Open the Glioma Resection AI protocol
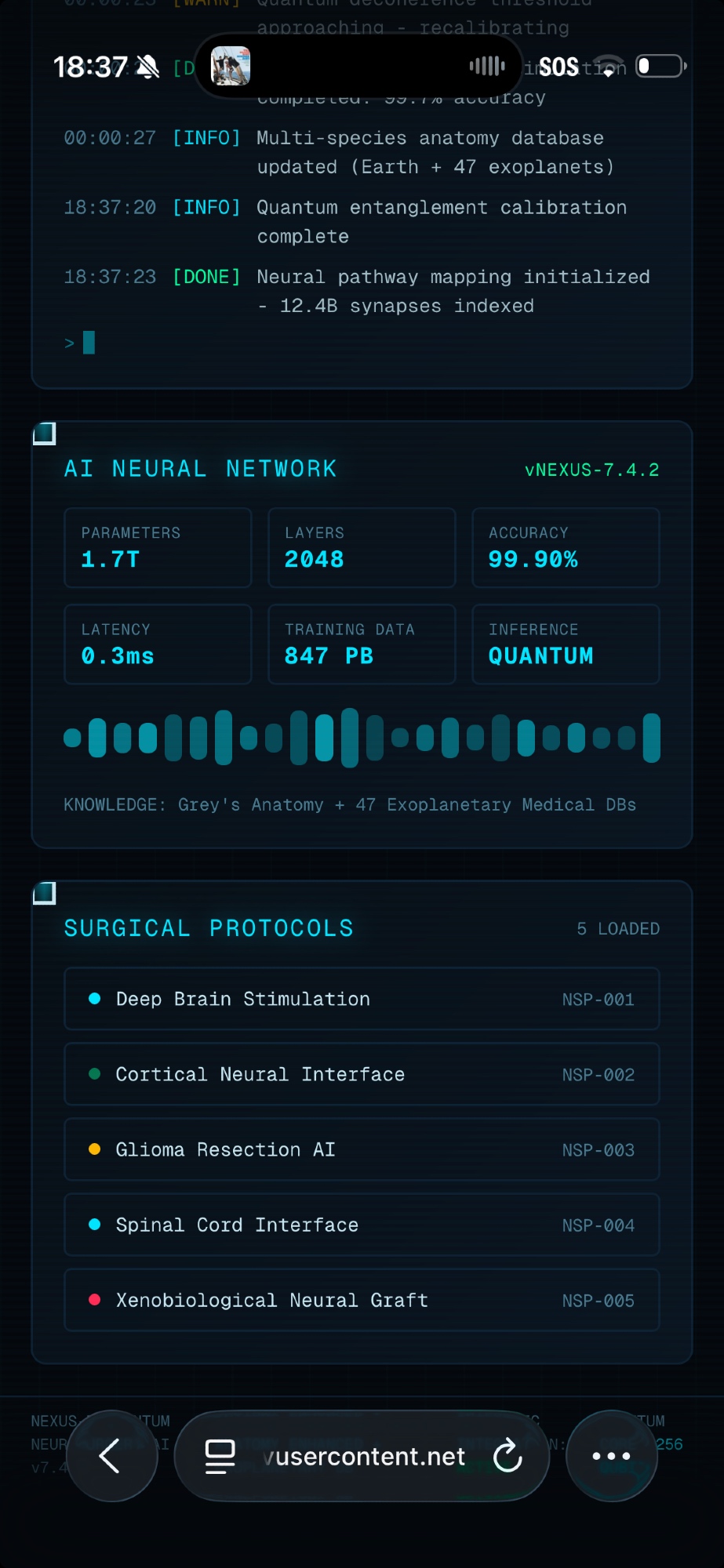 pyautogui.click(x=361, y=1149)
